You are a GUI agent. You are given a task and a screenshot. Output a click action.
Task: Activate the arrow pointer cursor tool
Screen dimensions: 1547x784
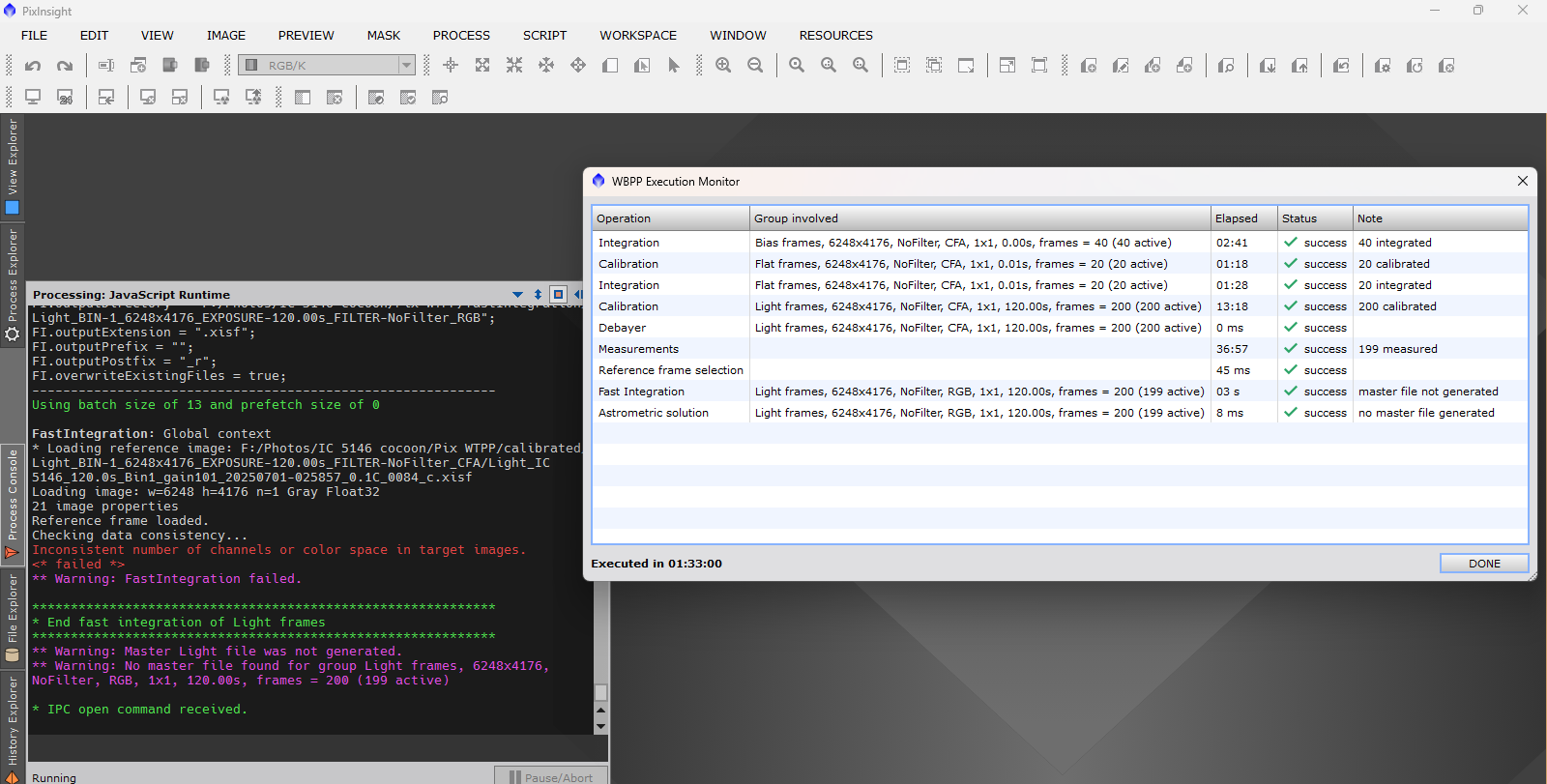(674, 66)
